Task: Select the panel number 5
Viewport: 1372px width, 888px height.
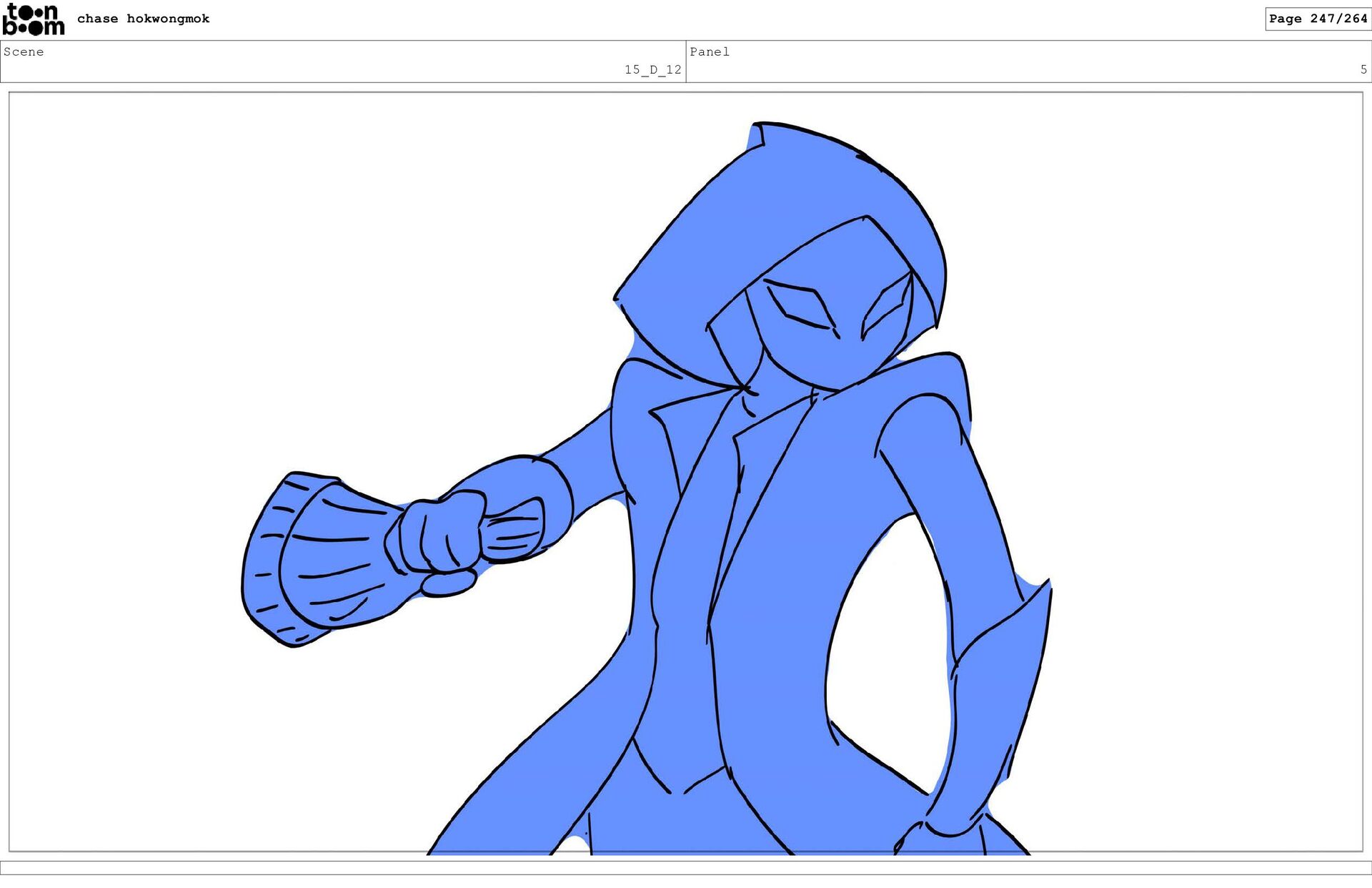Action: [x=1363, y=69]
